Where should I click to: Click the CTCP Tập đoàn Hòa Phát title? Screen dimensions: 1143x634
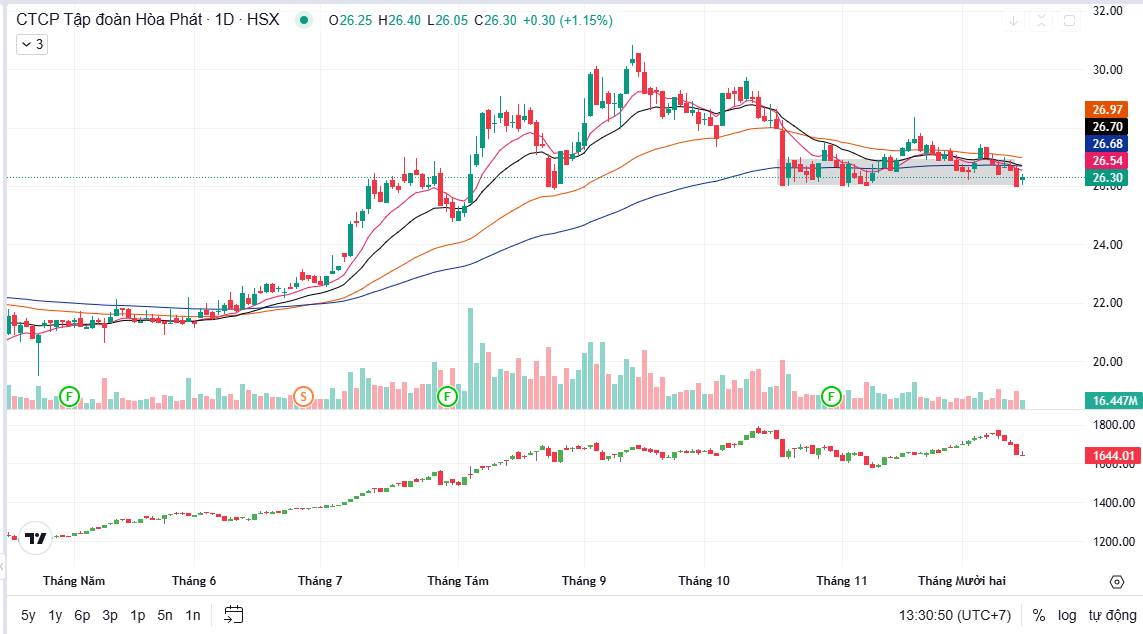pyautogui.click(x=111, y=20)
